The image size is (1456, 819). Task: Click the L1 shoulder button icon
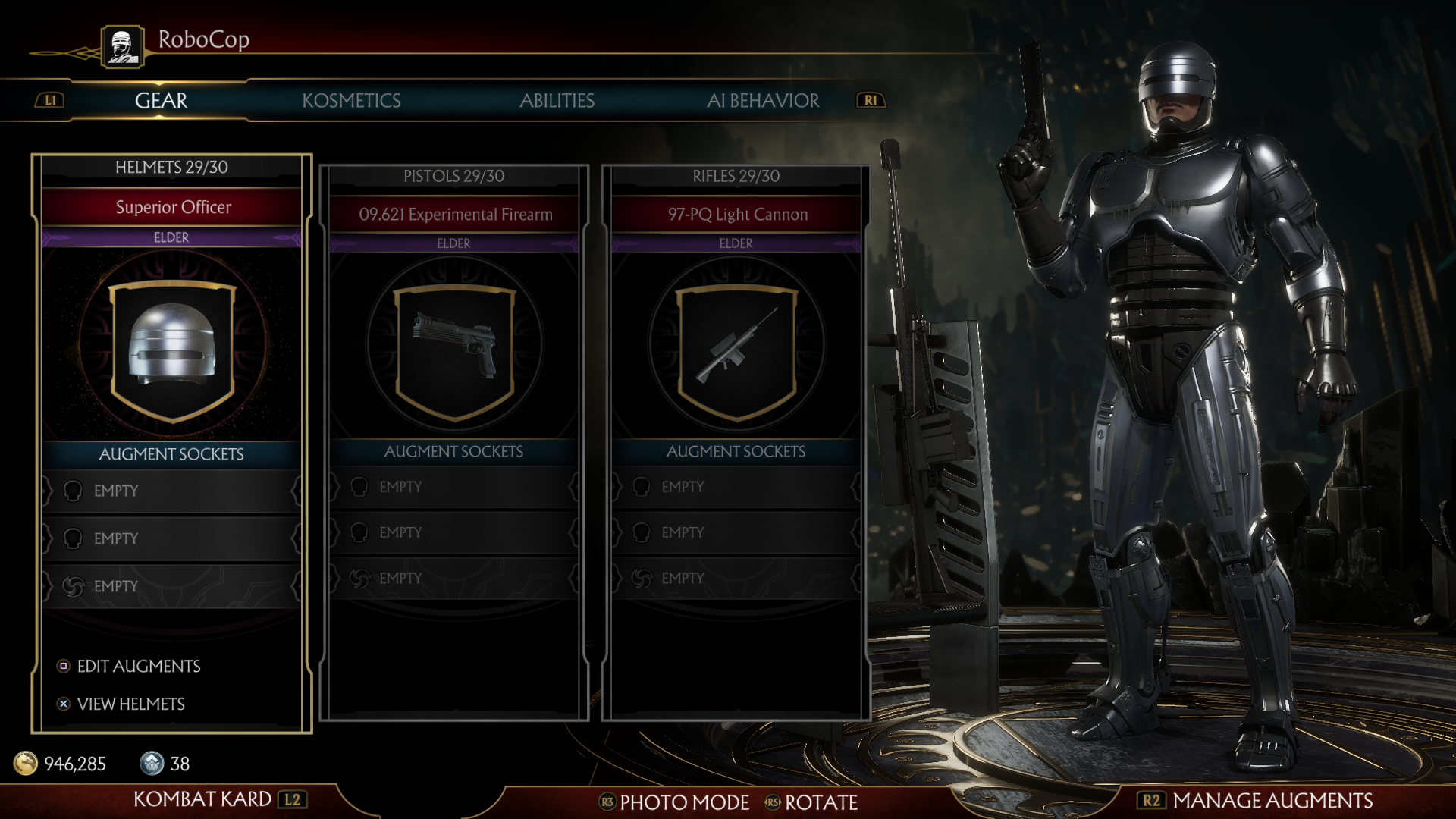(x=51, y=100)
